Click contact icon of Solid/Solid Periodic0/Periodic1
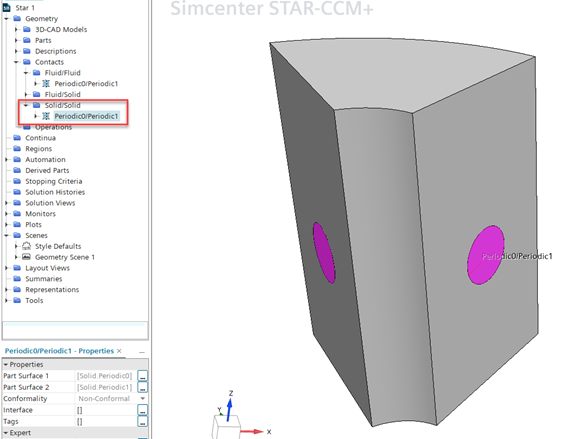 click(46, 116)
